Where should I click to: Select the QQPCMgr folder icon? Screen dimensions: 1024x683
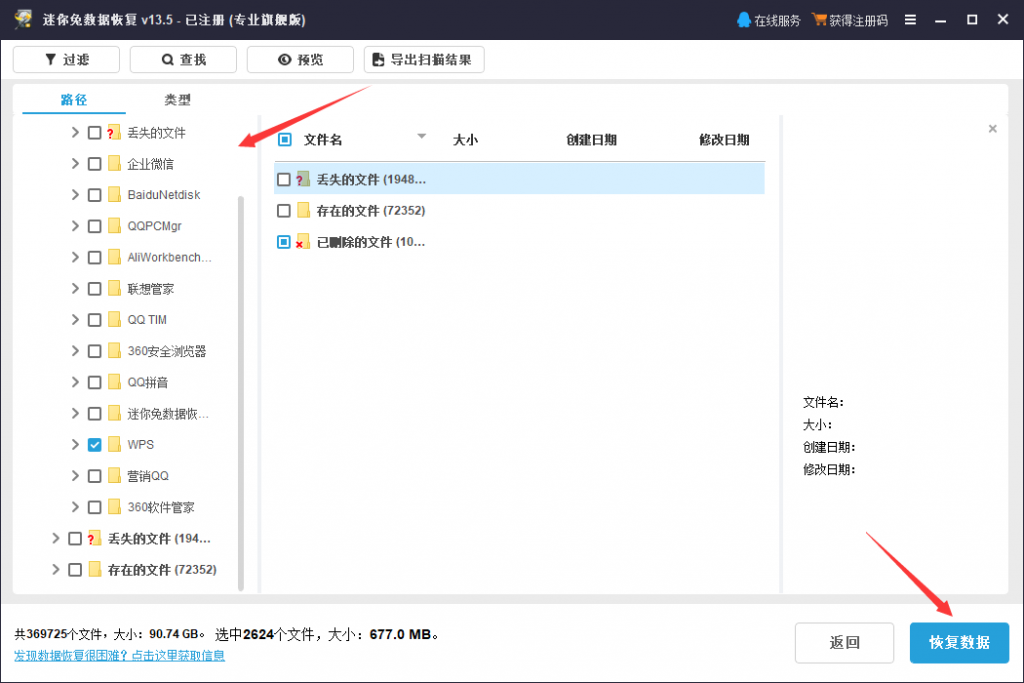tap(114, 225)
